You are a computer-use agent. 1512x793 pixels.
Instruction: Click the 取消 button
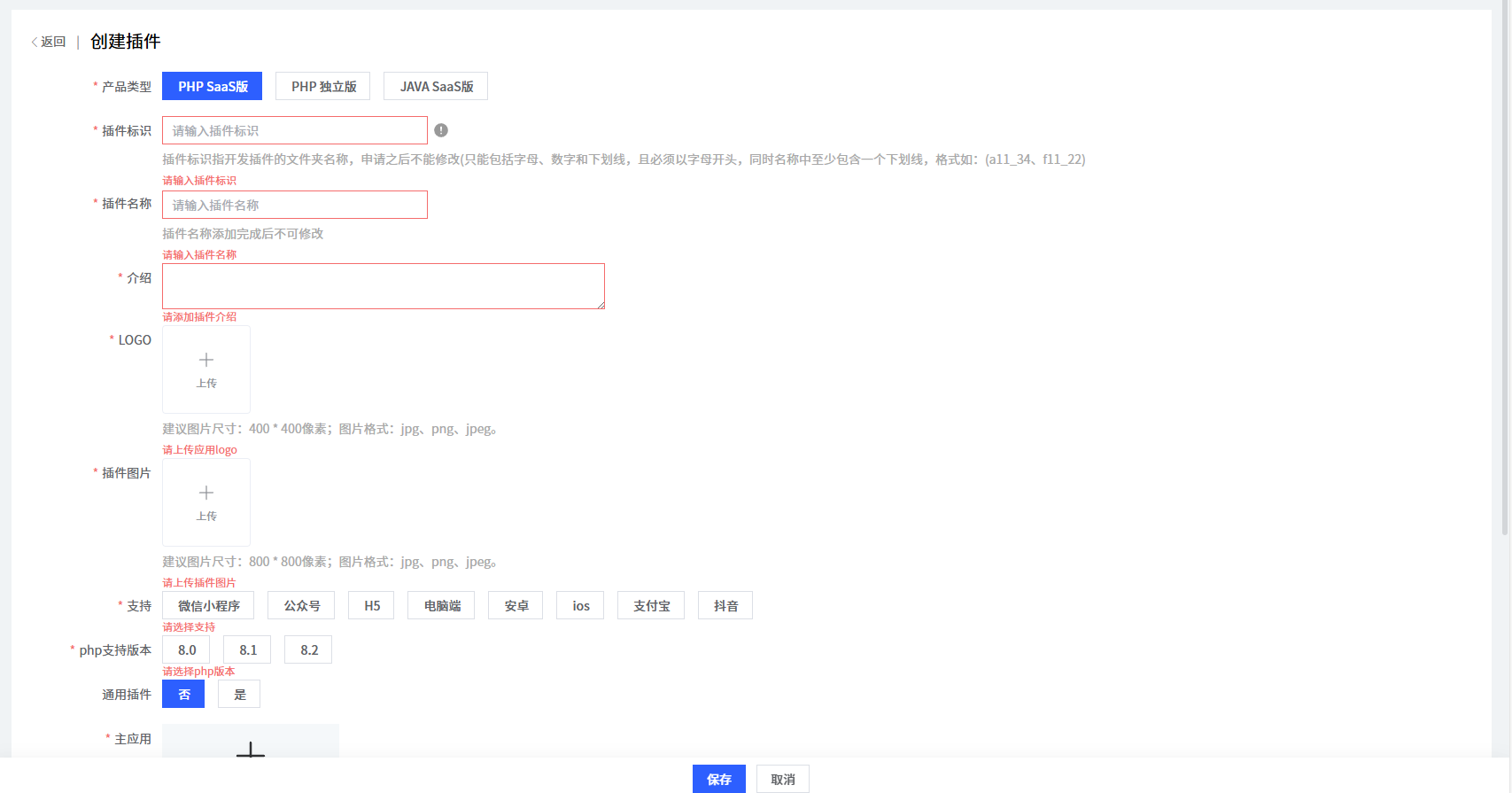tap(783, 779)
